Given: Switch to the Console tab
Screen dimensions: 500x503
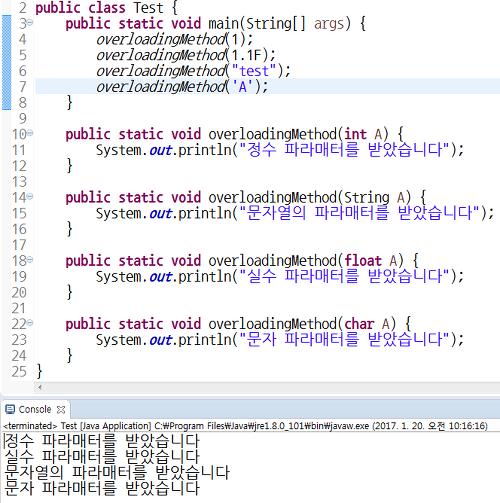Looking at the screenshot, I should point(35,409).
